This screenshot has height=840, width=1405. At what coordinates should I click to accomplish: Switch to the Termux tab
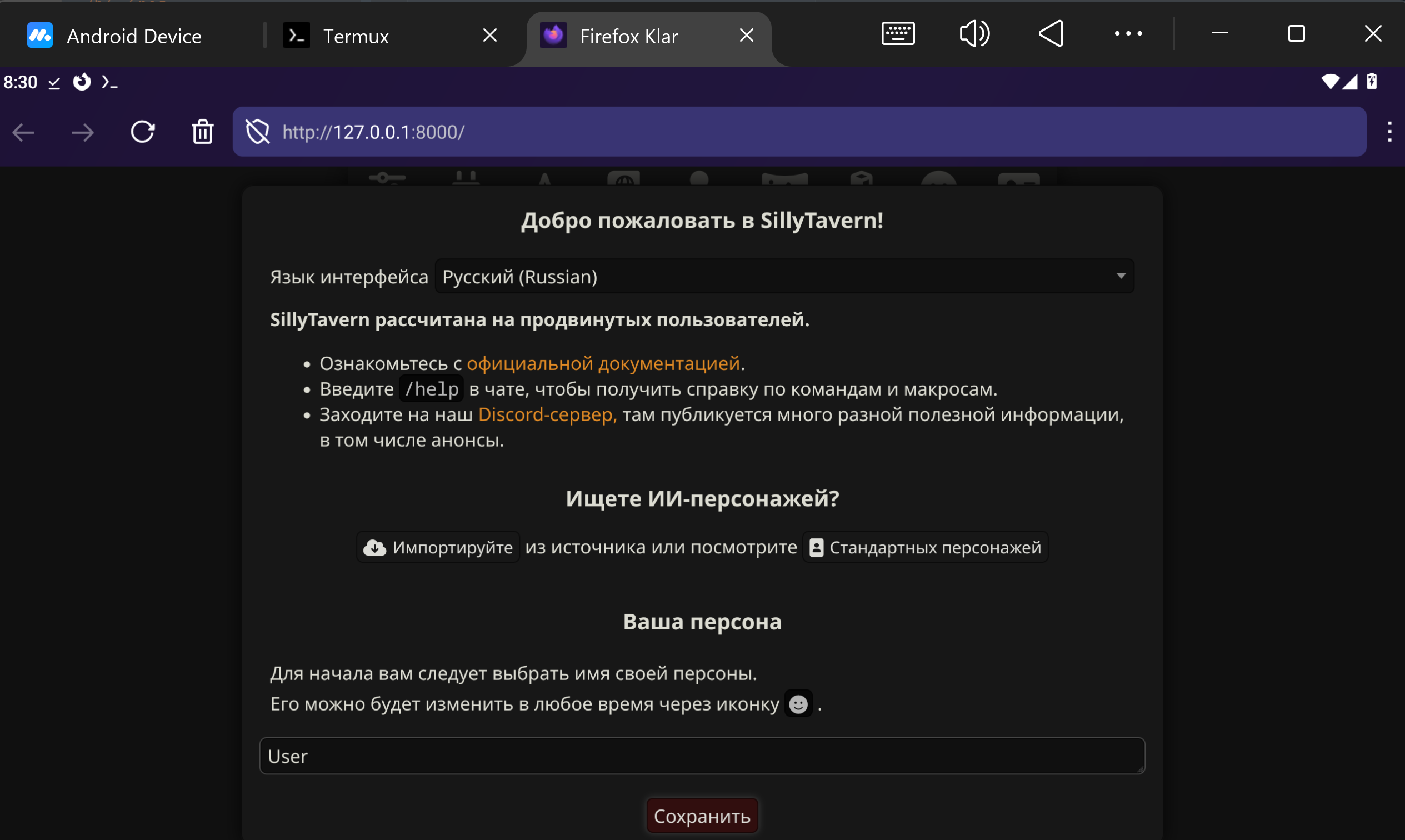click(356, 36)
